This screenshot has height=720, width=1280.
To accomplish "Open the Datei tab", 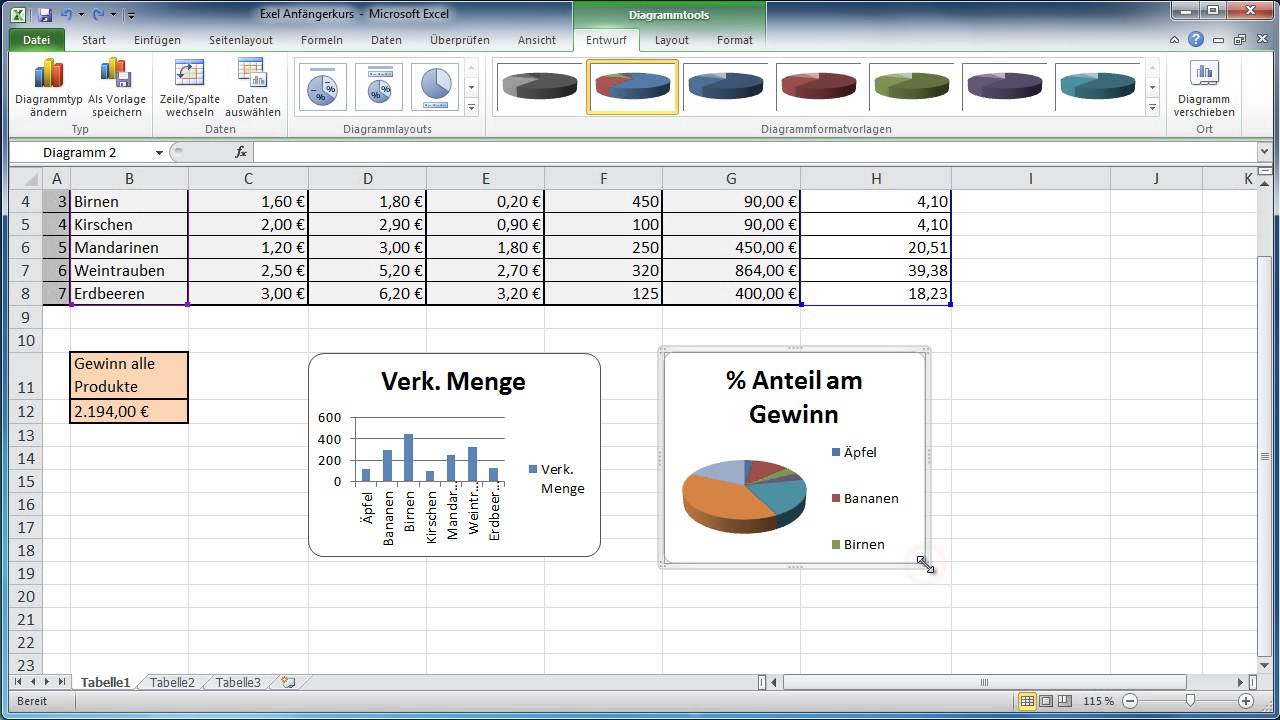I will (36, 40).
